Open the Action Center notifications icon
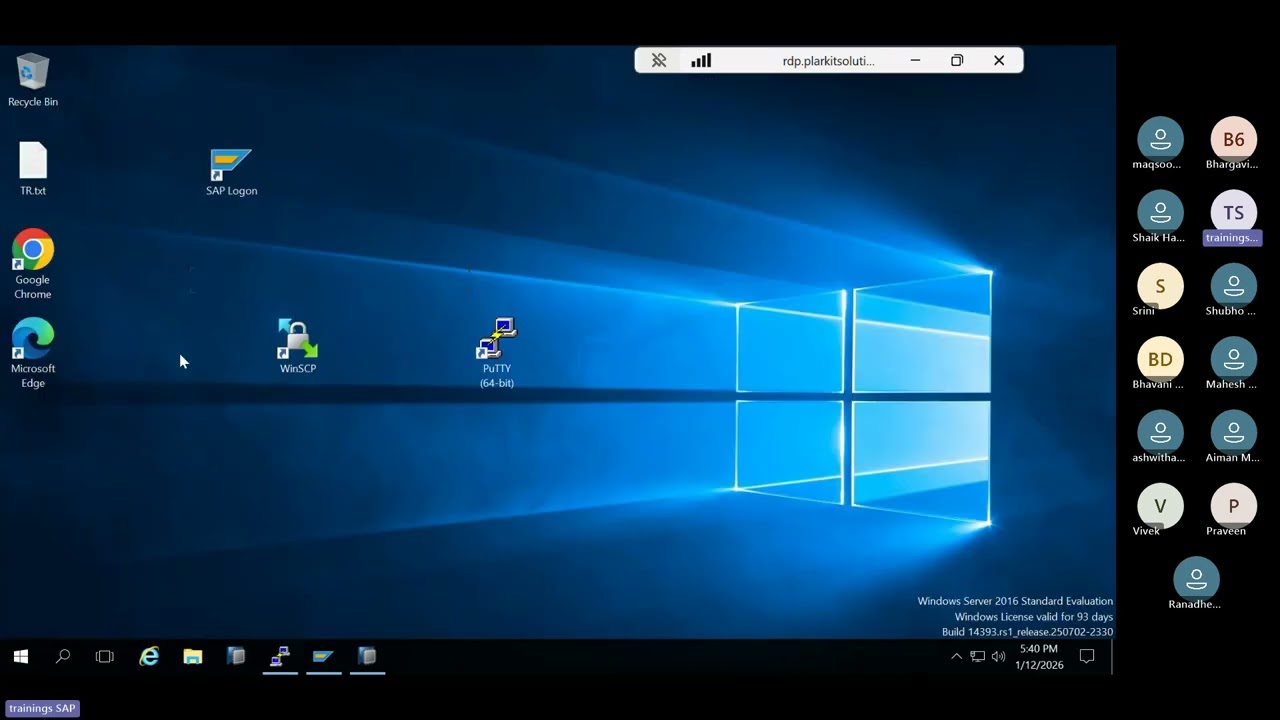The height and width of the screenshot is (720, 1280). pyautogui.click(x=1088, y=657)
